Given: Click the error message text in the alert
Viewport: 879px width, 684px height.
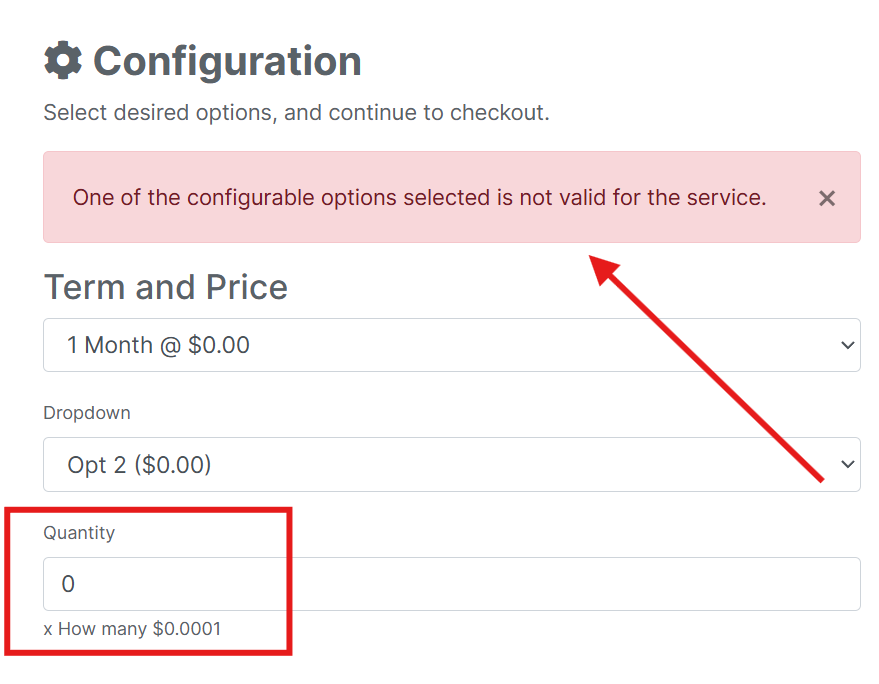Looking at the screenshot, I should (419, 198).
